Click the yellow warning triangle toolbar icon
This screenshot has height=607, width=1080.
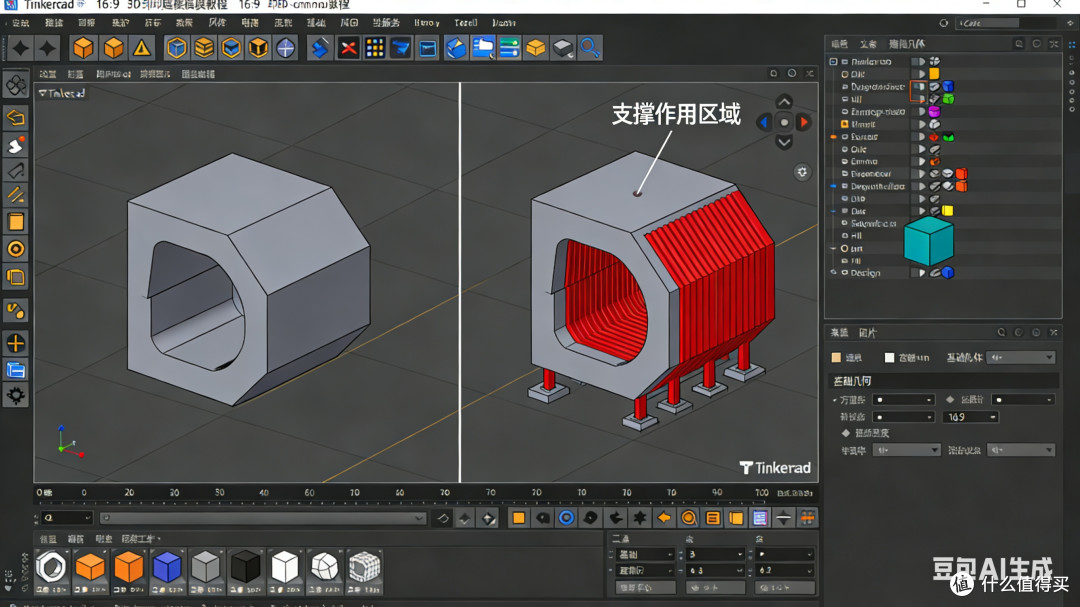142,48
